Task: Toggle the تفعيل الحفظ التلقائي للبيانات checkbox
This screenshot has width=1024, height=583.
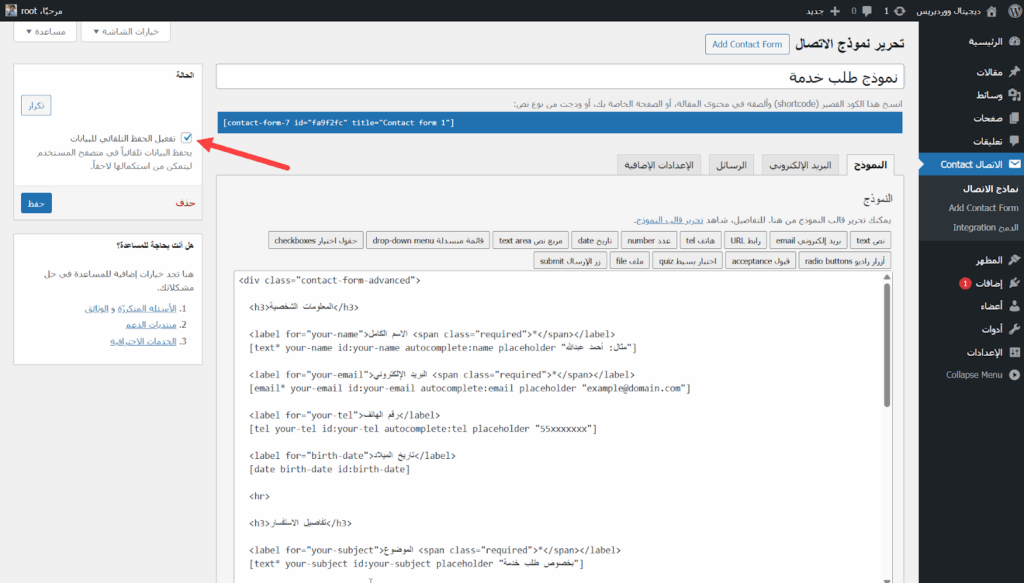Action: click(187, 138)
